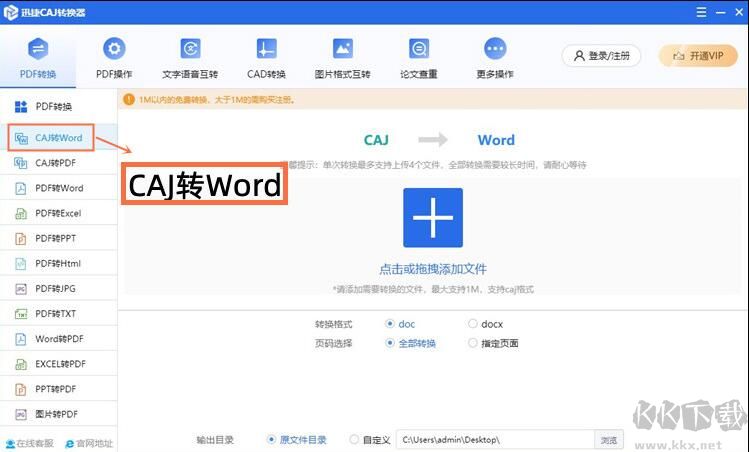749x452 pixels.
Task: Select PDF转TXT label in sidebar
Action: pyautogui.click(x=55, y=314)
